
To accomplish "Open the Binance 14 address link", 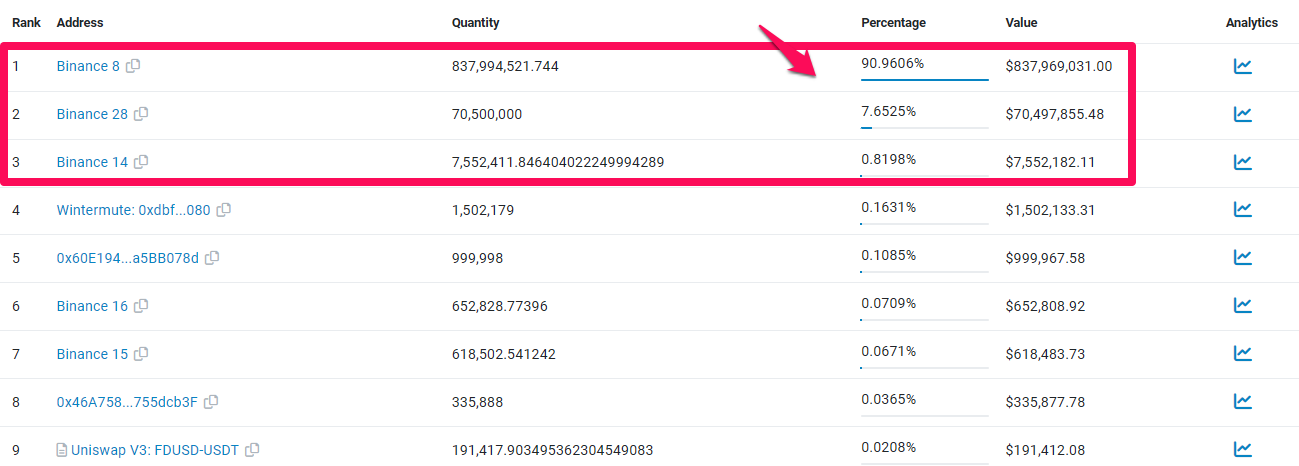I will click(92, 162).
